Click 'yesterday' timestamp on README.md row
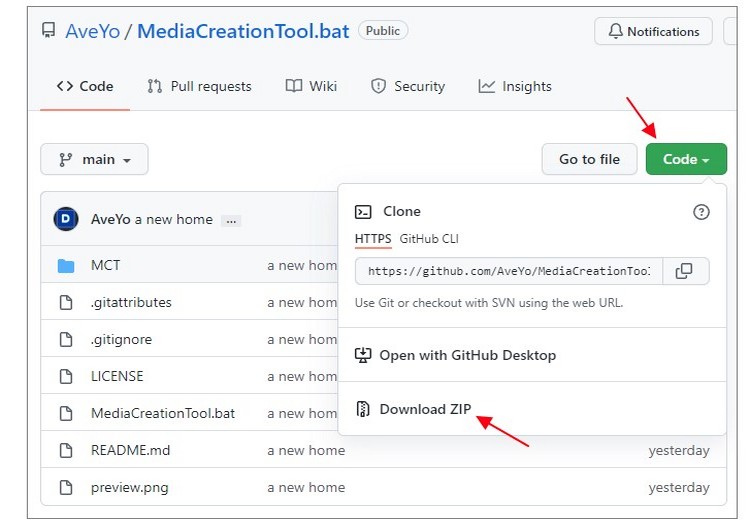This screenshot has height=531, width=750. click(x=679, y=451)
